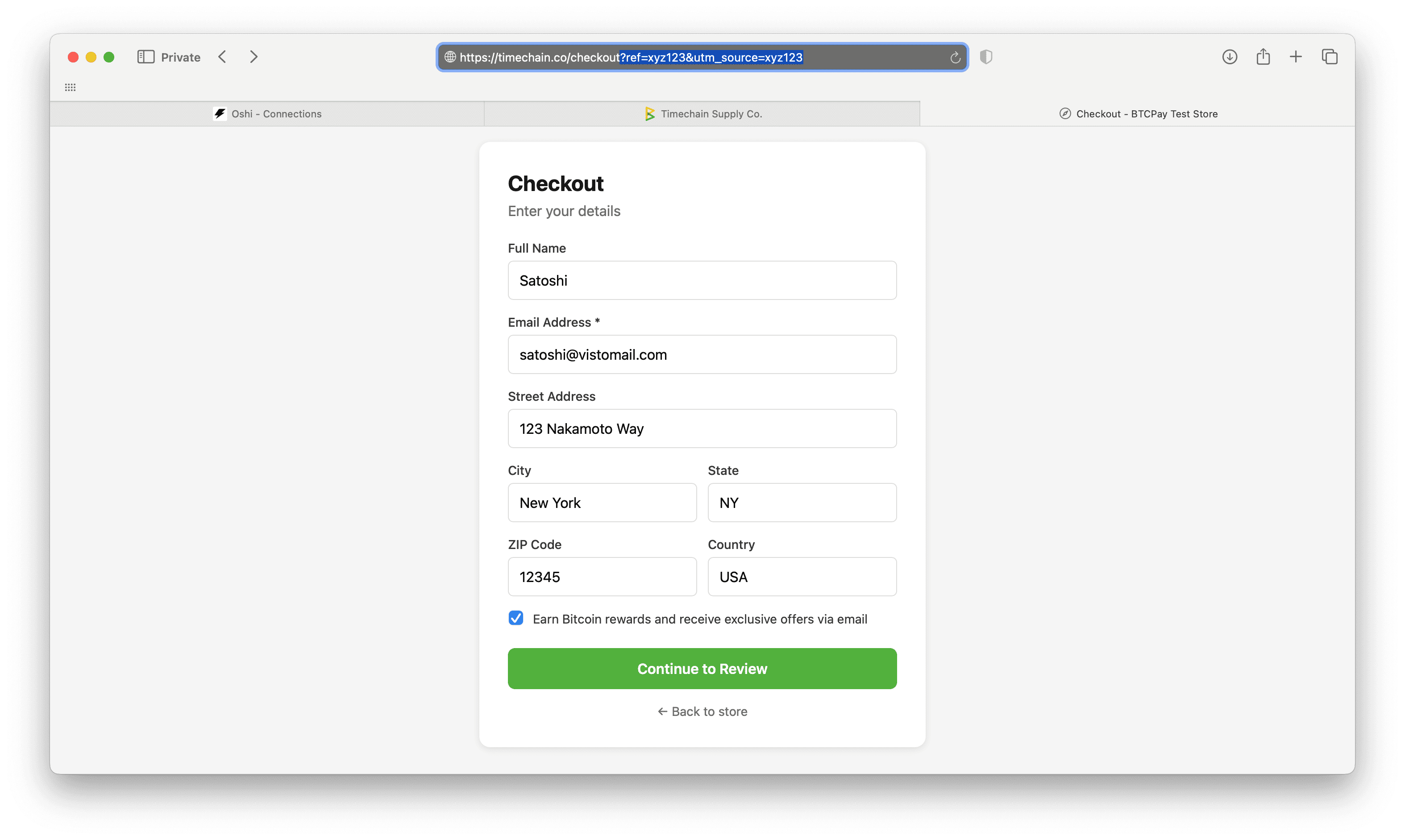Toggle the Safari sidebar icon
This screenshot has width=1405, height=840.
(x=145, y=57)
